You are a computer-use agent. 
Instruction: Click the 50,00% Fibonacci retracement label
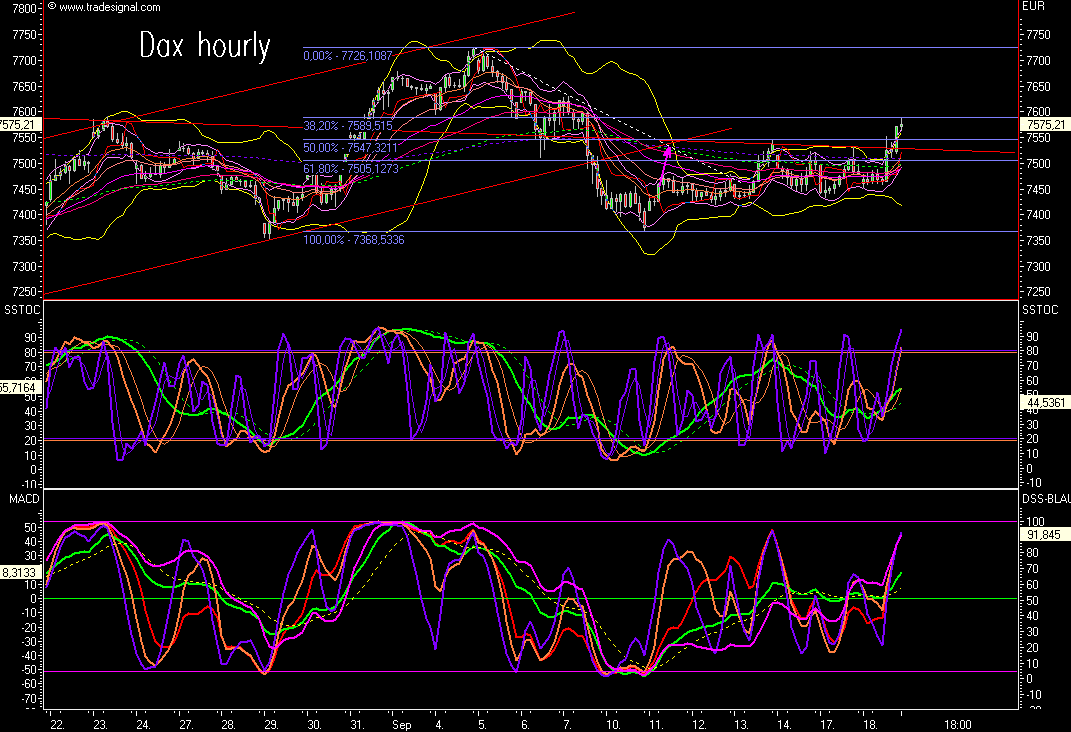click(x=347, y=147)
